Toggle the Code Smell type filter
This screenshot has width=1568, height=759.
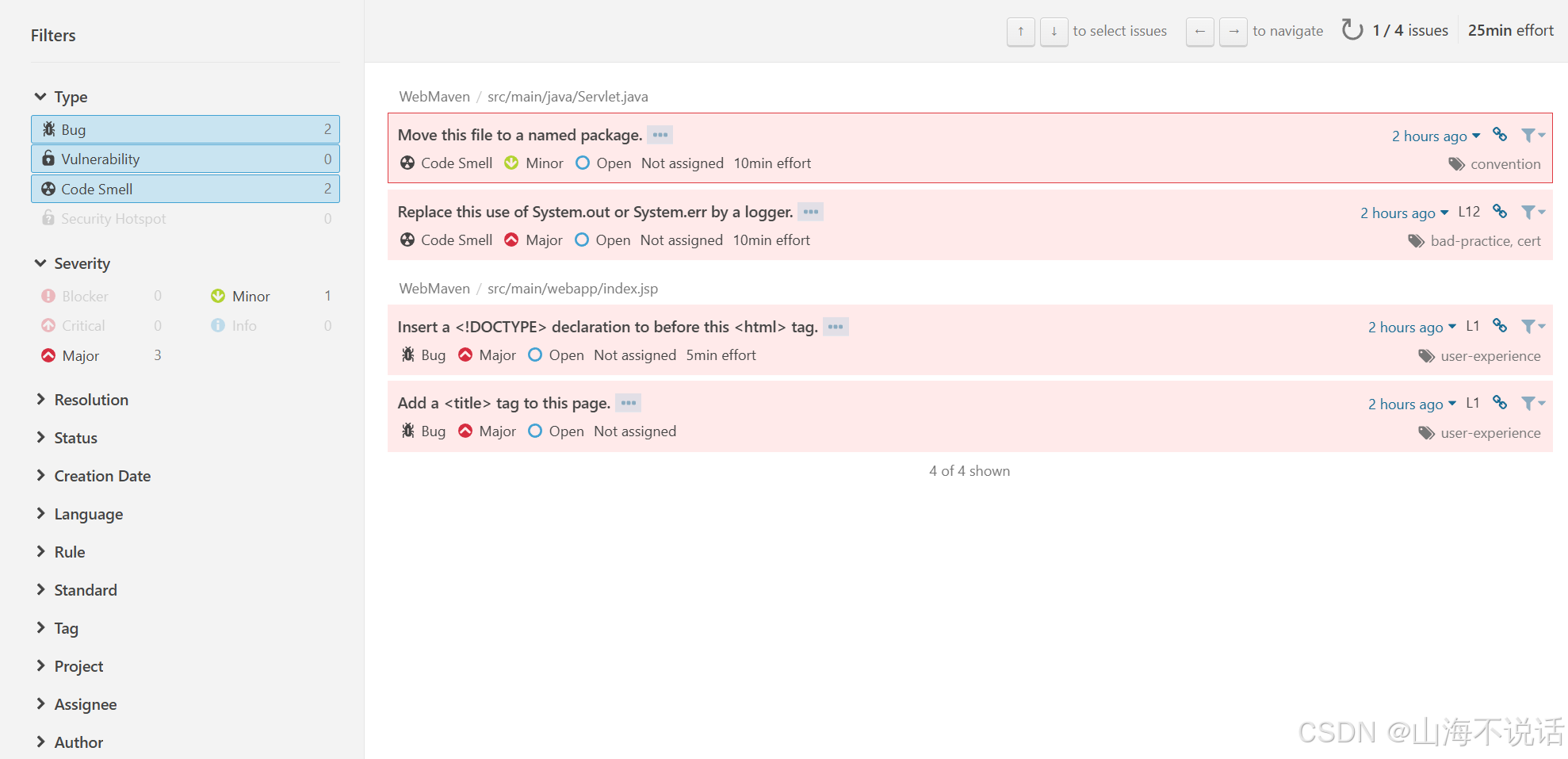pos(185,189)
